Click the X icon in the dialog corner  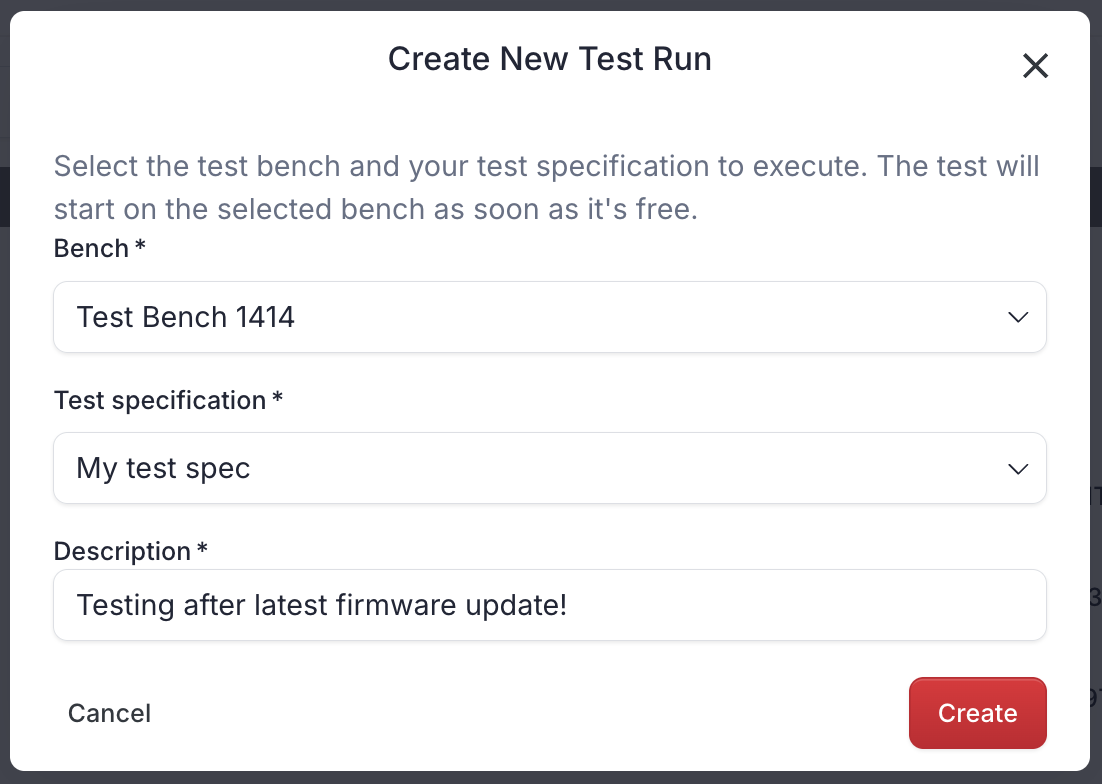click(1035, 66)
